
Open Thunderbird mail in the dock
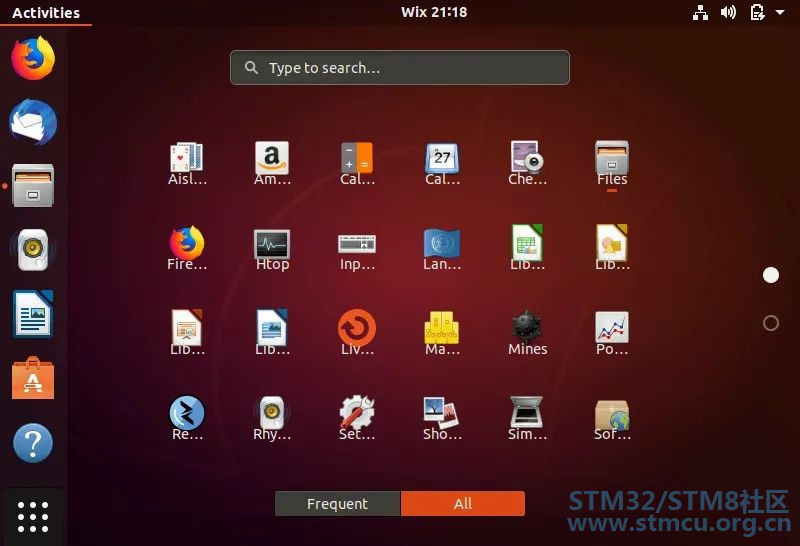point(33,122)
